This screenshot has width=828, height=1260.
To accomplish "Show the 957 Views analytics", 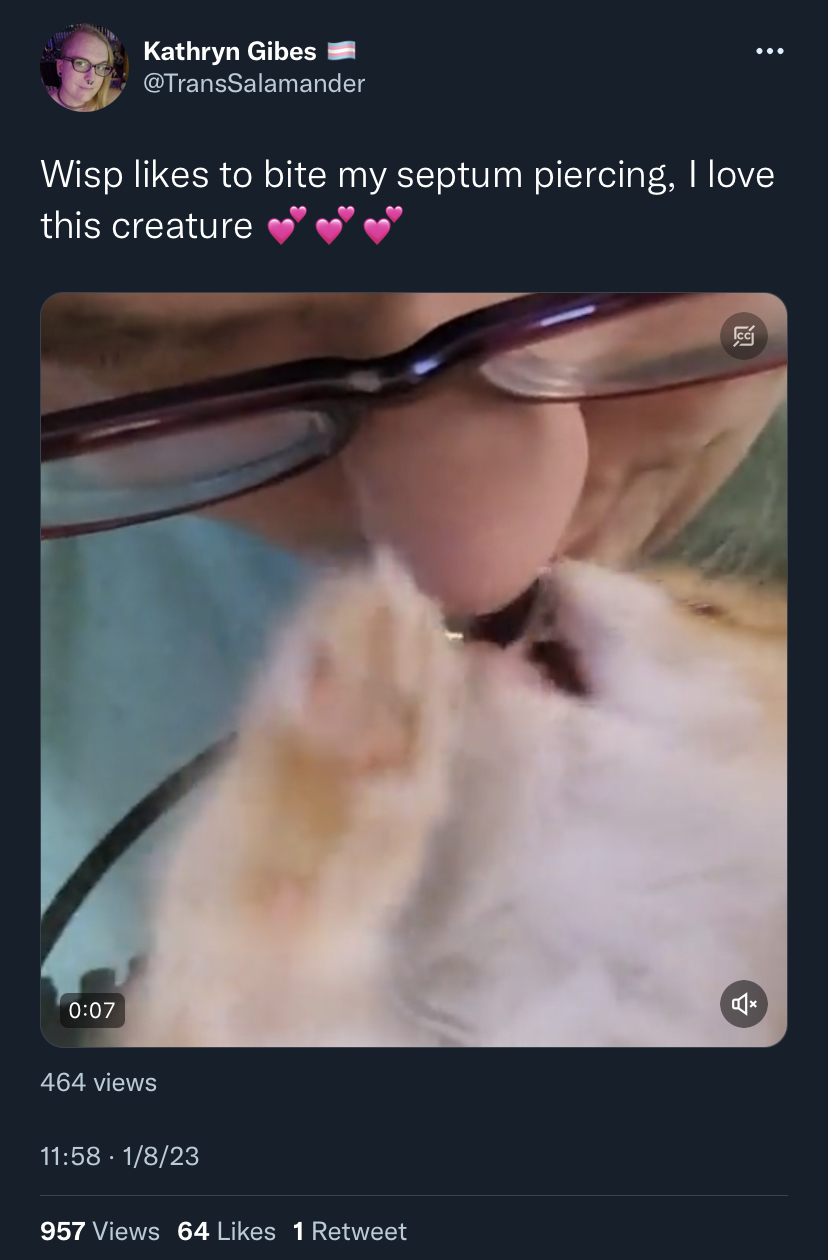I will click(100, 1231).
